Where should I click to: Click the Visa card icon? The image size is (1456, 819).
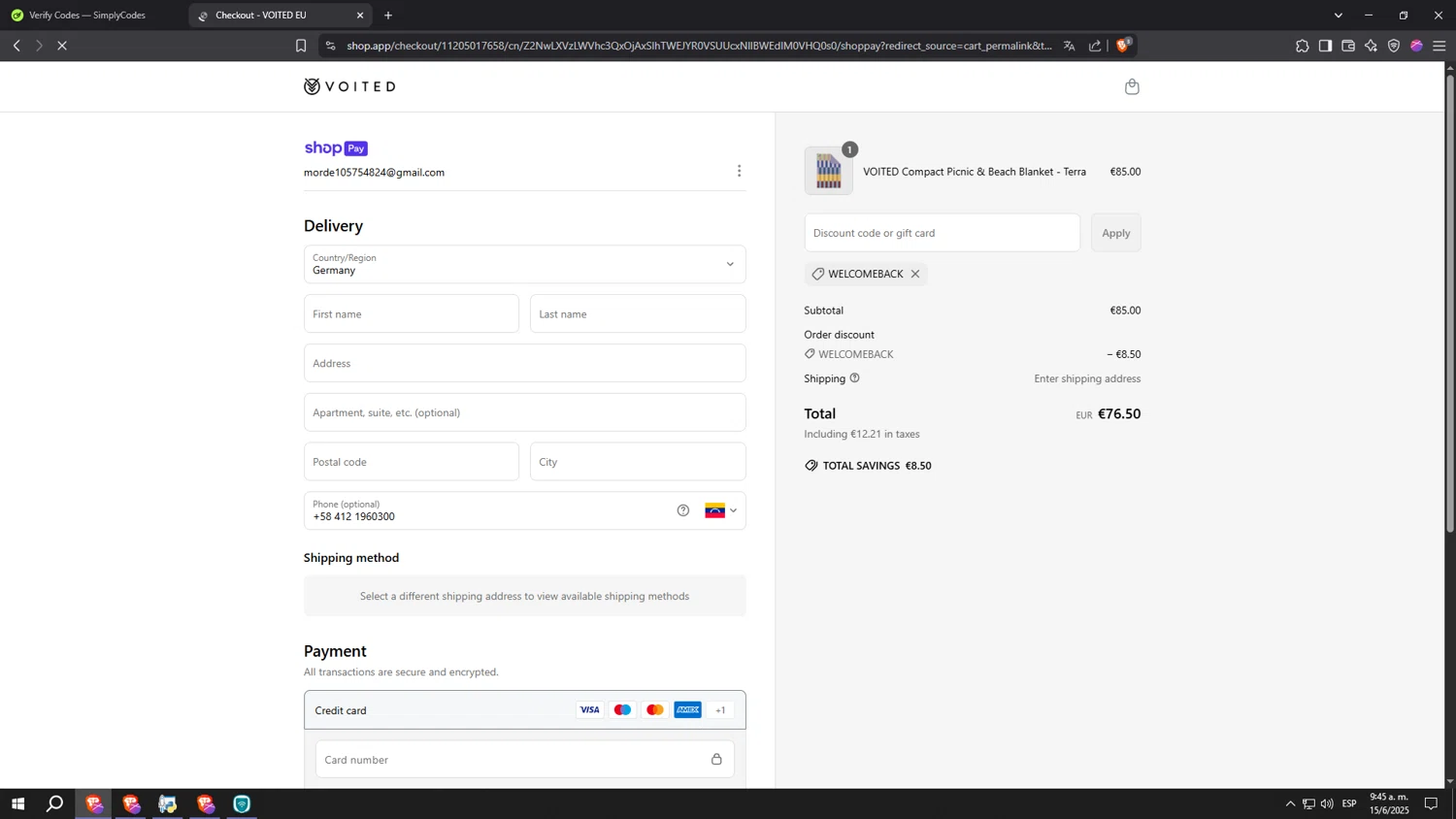click(x=589, y=710)
